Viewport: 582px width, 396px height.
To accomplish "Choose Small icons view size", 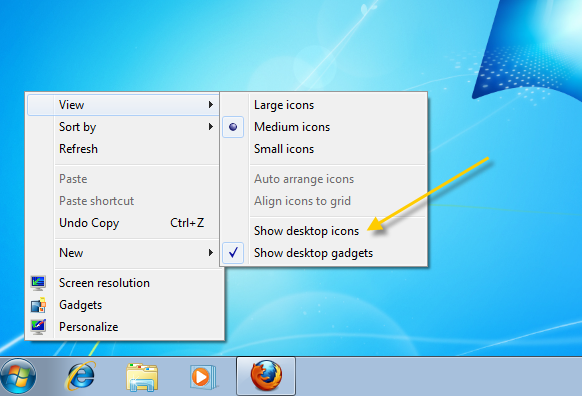I will pyautogui.click(x=324, y=149).
